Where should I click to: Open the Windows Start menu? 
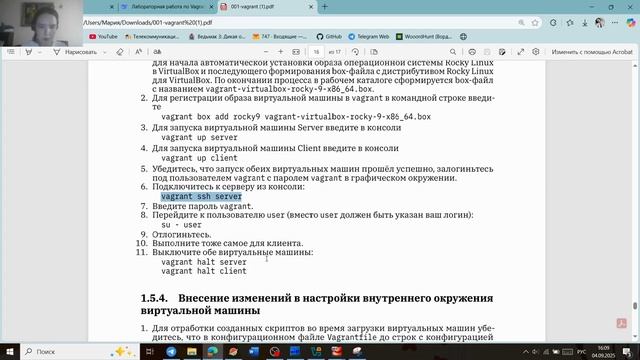[x=10, y=351]
